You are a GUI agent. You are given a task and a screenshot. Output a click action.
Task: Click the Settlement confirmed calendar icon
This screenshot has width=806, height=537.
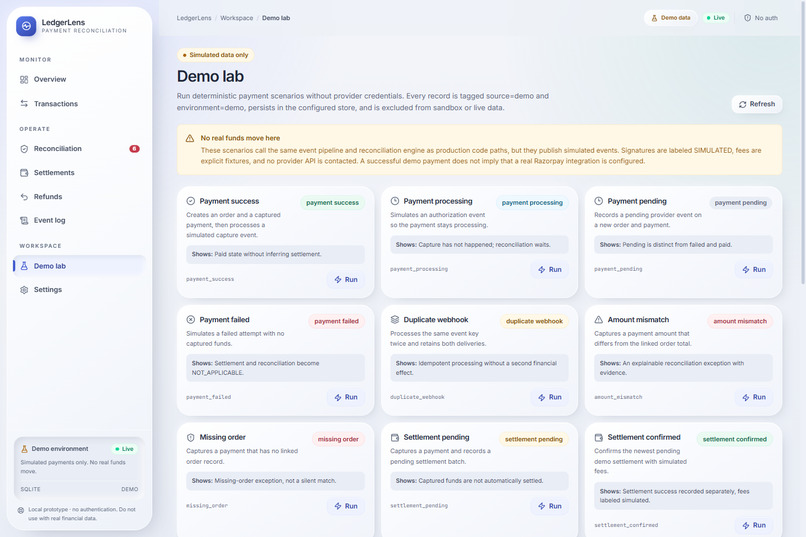599,437
